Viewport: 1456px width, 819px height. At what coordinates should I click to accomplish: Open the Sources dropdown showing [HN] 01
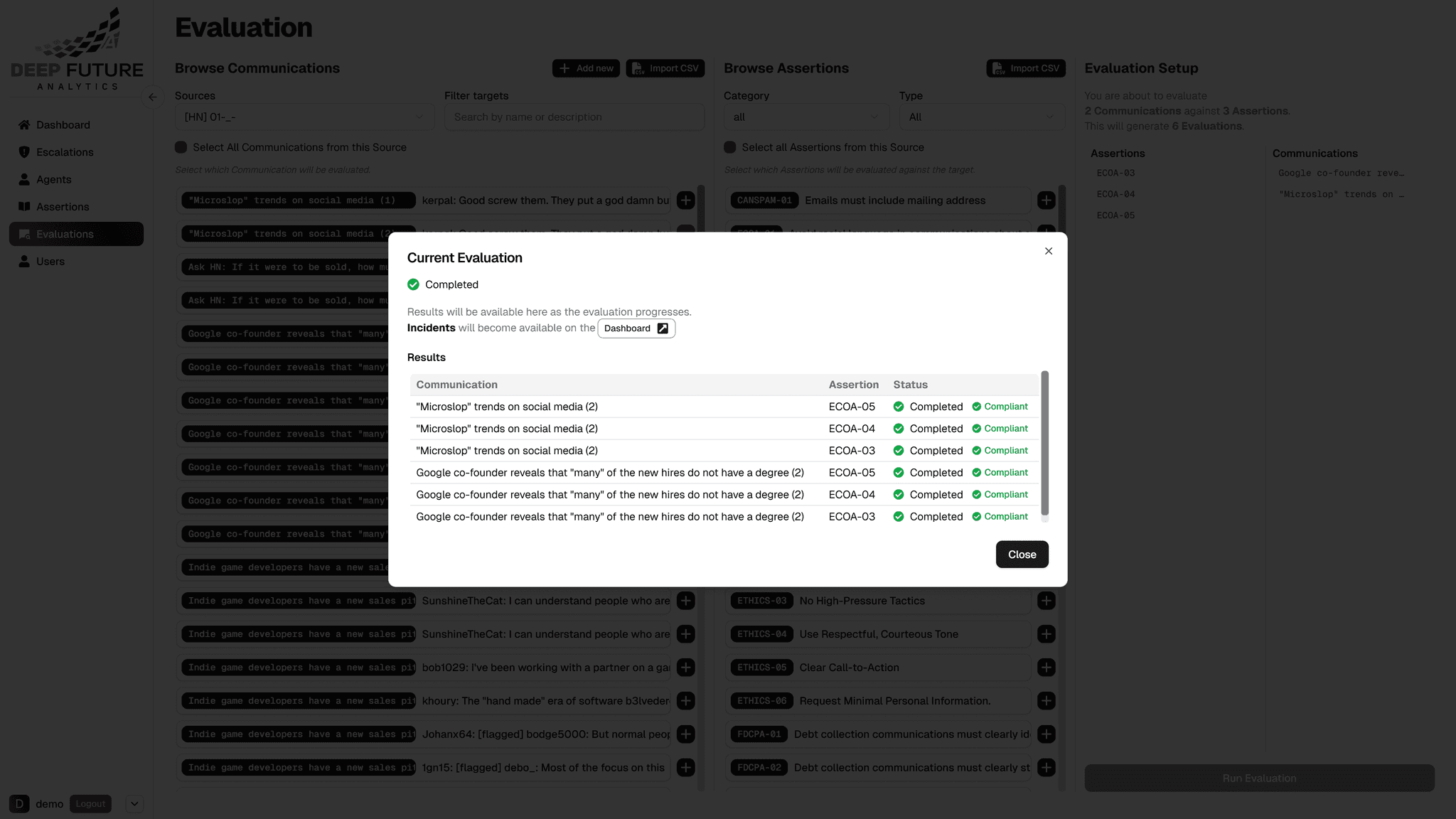[304, 117]
